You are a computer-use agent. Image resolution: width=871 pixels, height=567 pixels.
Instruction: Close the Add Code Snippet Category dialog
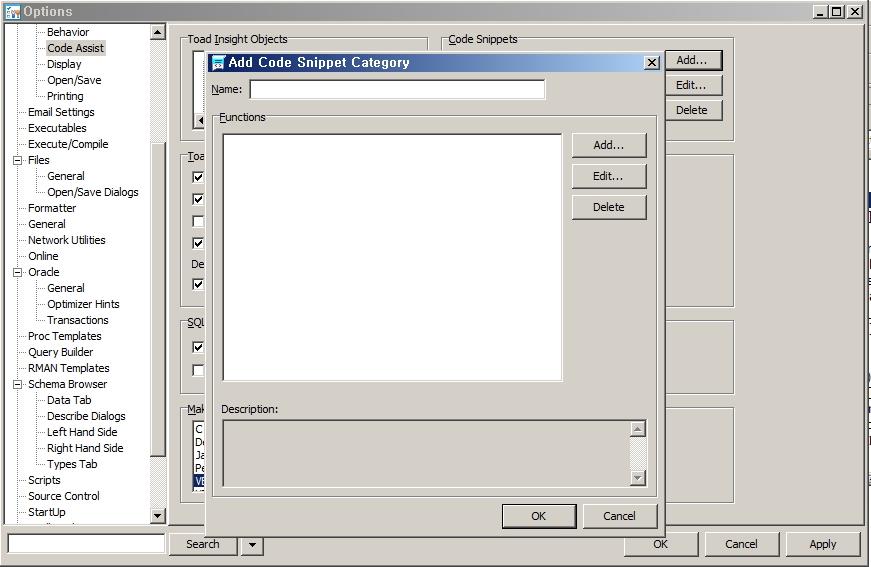pyautogui.click(x=651, y=63)
